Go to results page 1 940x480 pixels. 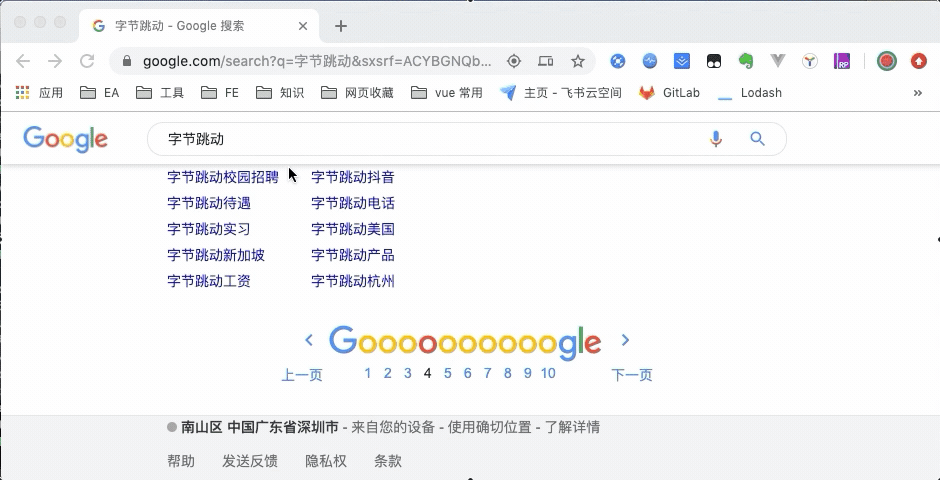point(367,373)
